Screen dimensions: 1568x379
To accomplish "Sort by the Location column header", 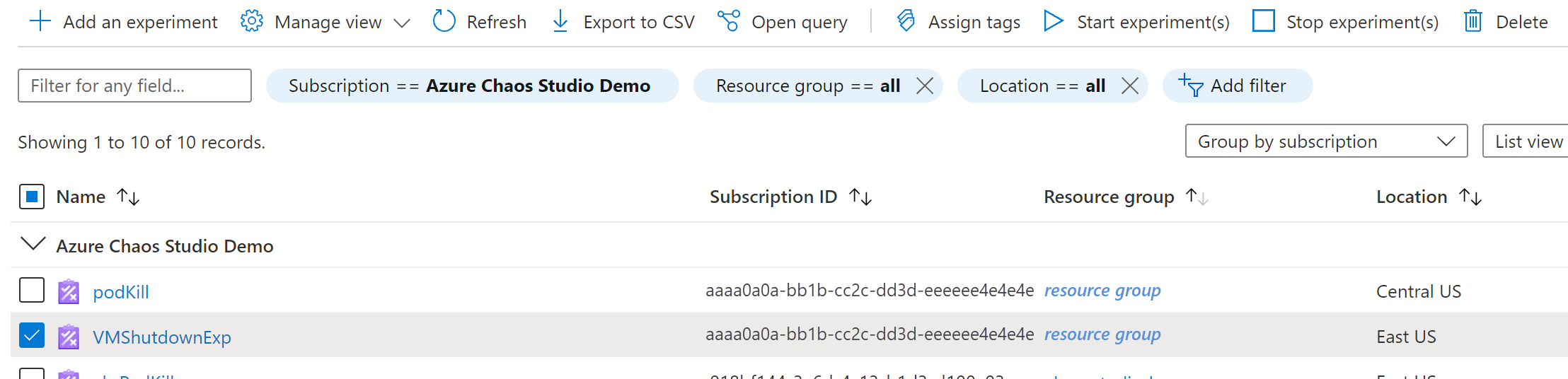I will (1412, 197).
